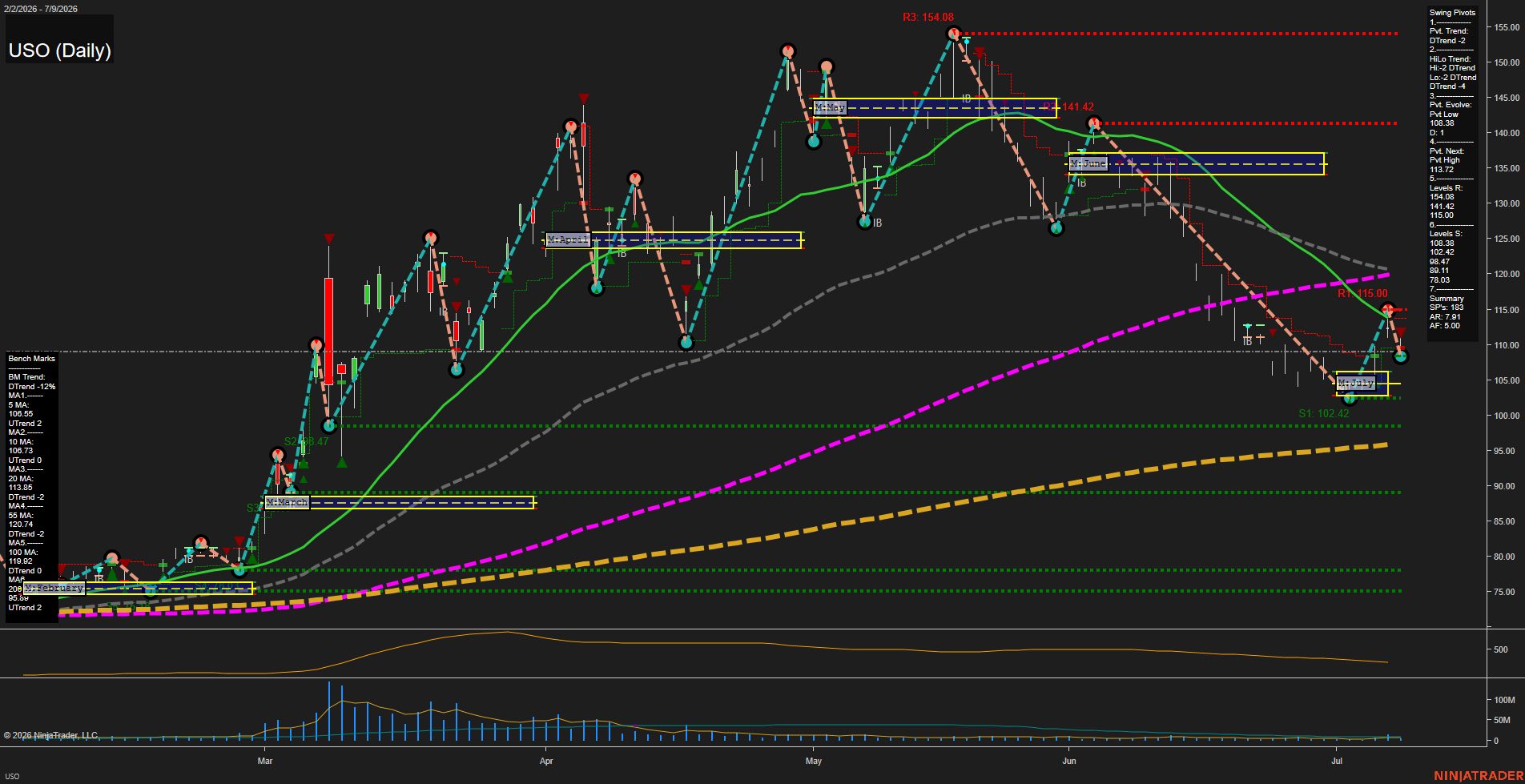Click the 100.00 price axis label

pyautogui.click(x=1507, y=416)
